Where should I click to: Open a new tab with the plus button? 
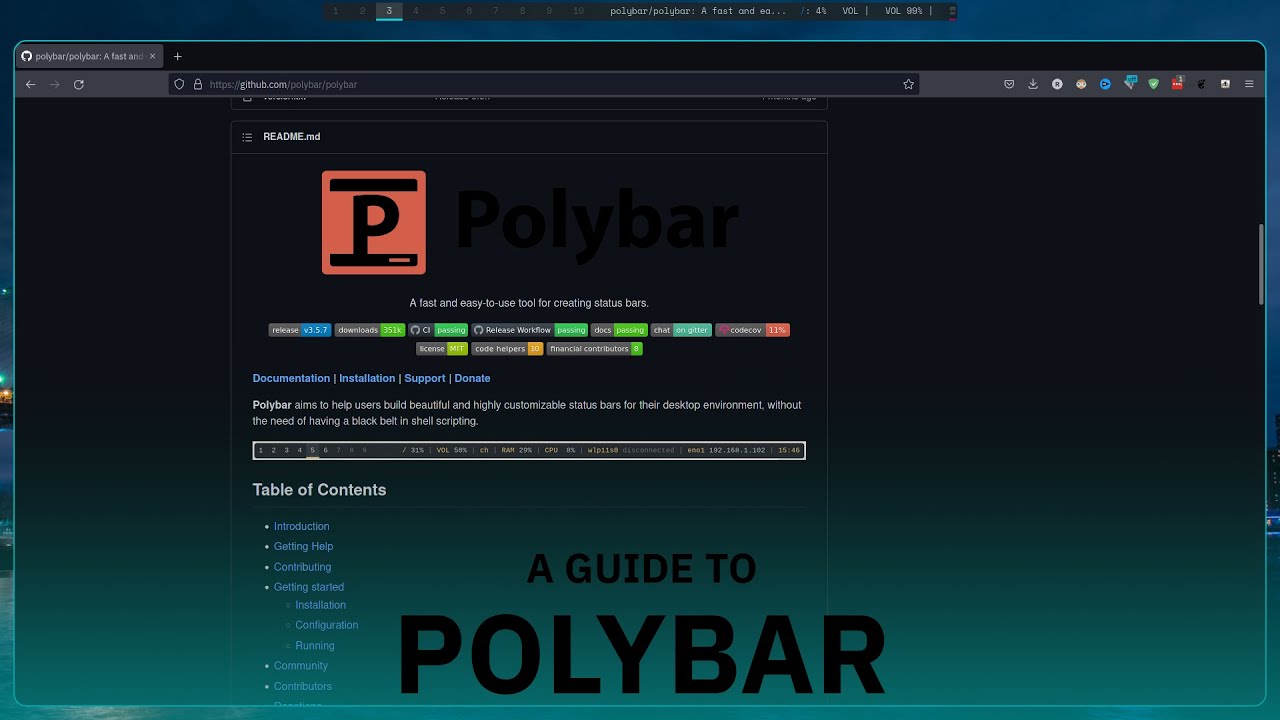178,56
